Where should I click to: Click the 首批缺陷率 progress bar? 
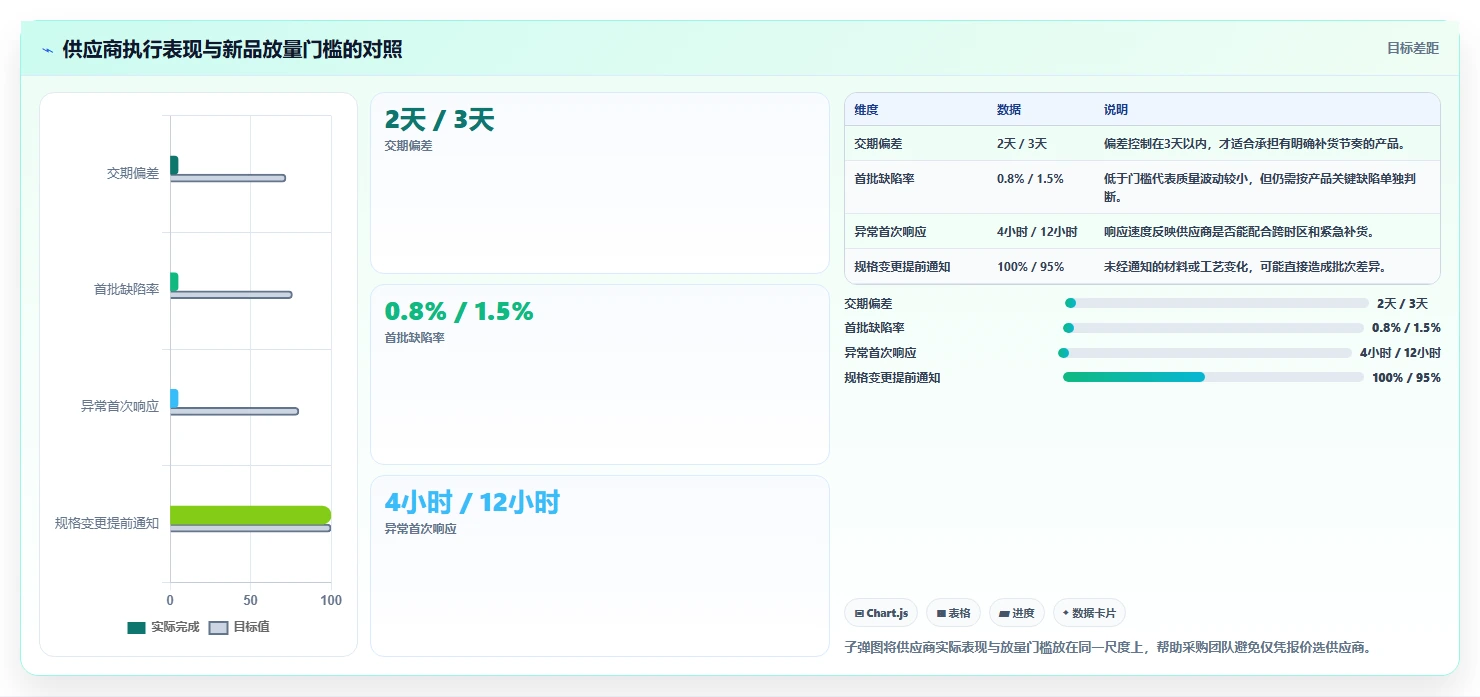(x=1213, y=328)
